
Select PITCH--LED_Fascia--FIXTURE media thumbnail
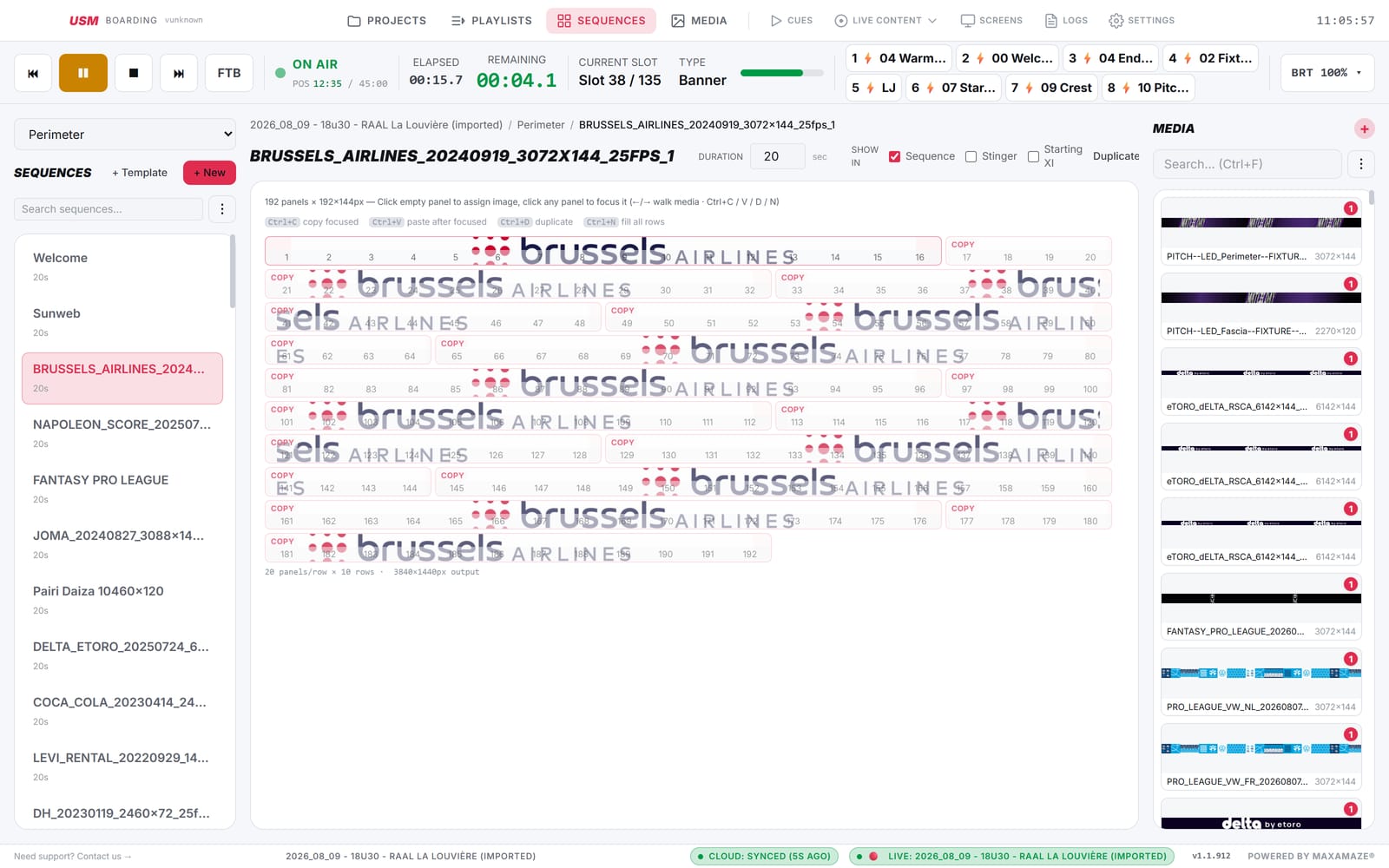1261,306
